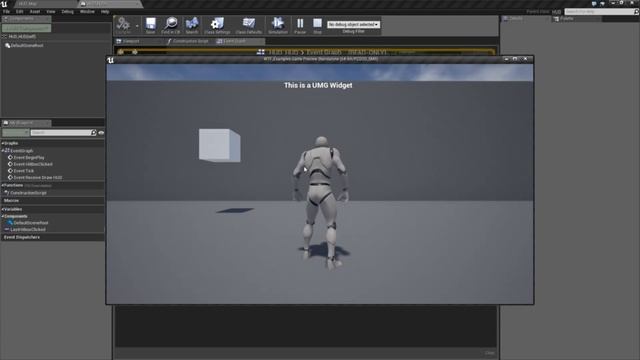Click graph navigation back arrow icon

121,52
